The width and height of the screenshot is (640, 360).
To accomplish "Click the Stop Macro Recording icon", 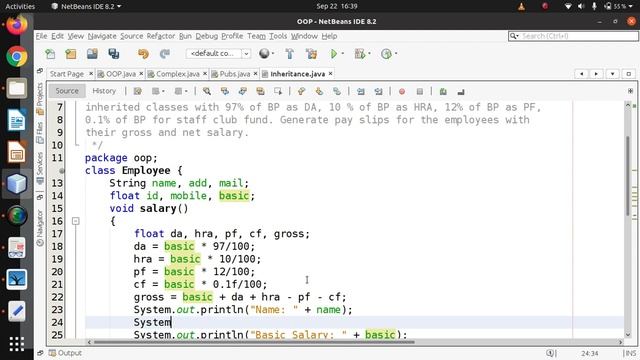I will [420, 91].
